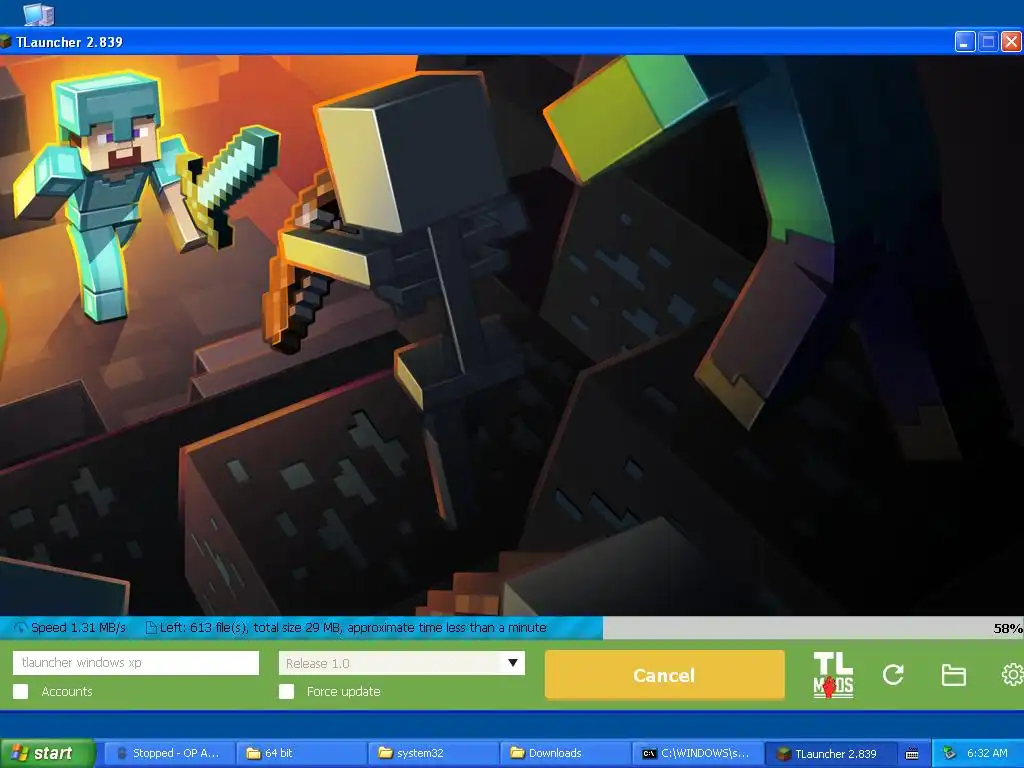The width and height of the screenshot is (1024, 768).
Task: Click the 58% progress label
Action: pos(1008,629)
